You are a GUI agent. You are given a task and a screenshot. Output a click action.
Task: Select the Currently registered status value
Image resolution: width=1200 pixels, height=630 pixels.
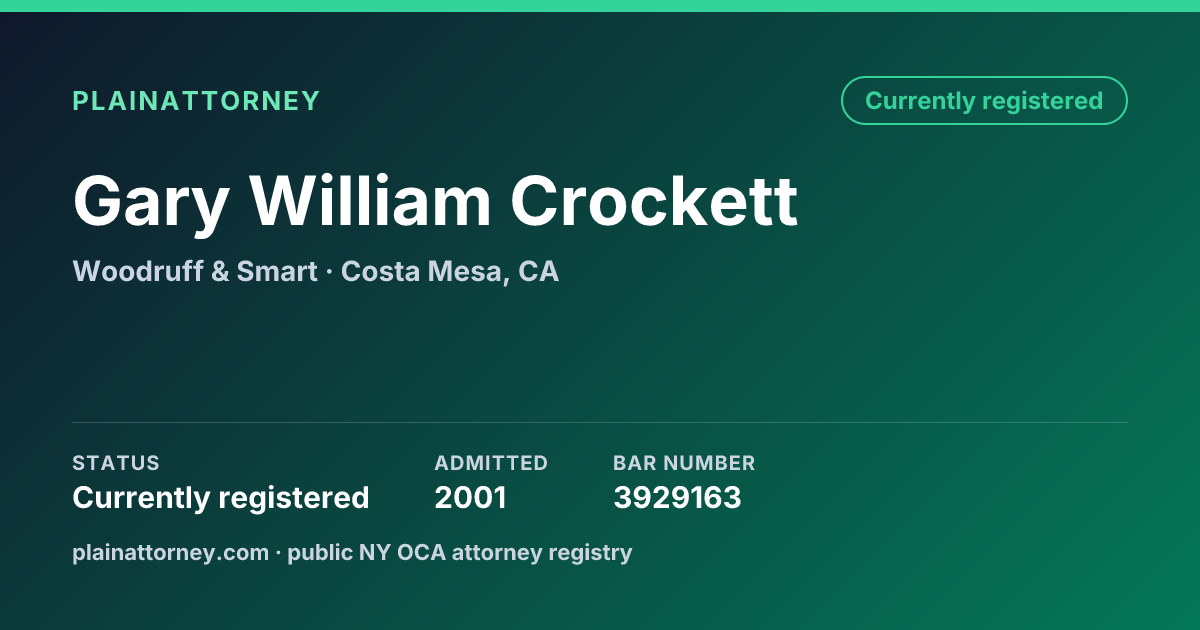coord(221,498)
